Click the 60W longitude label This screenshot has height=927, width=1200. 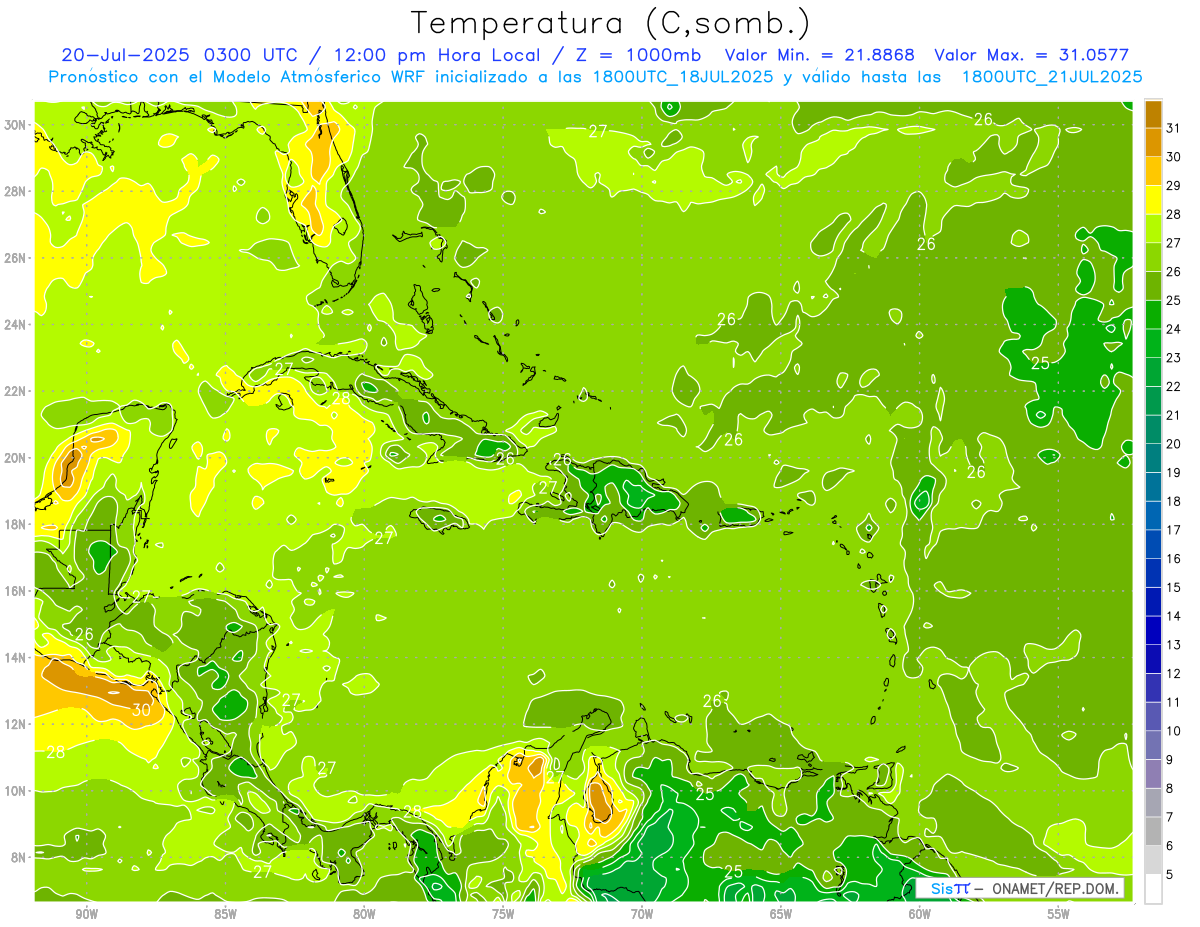(x=920, y=914)
